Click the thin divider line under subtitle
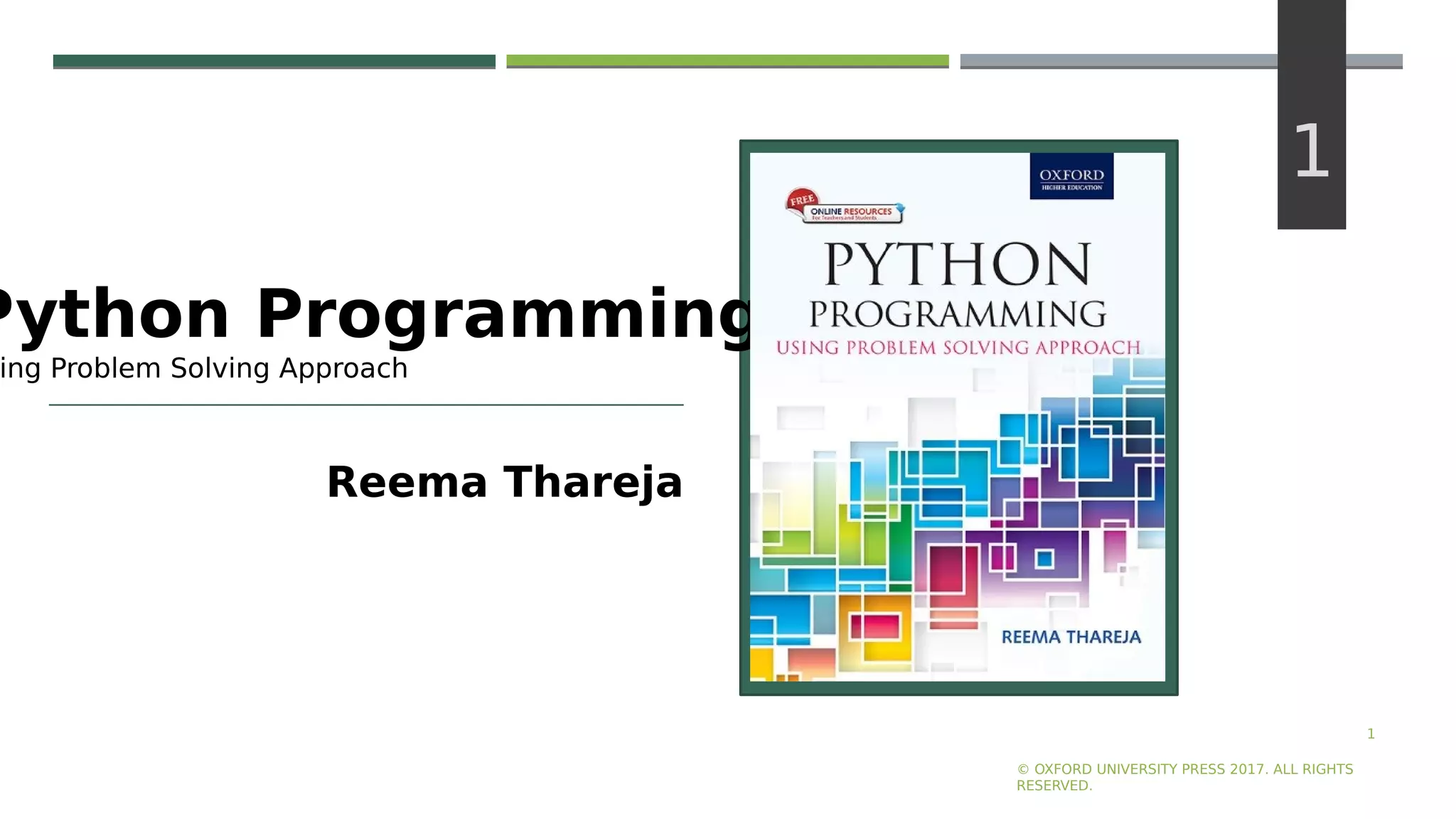The height and width of the screenshot is (819, 1456). tap(366, 405)
